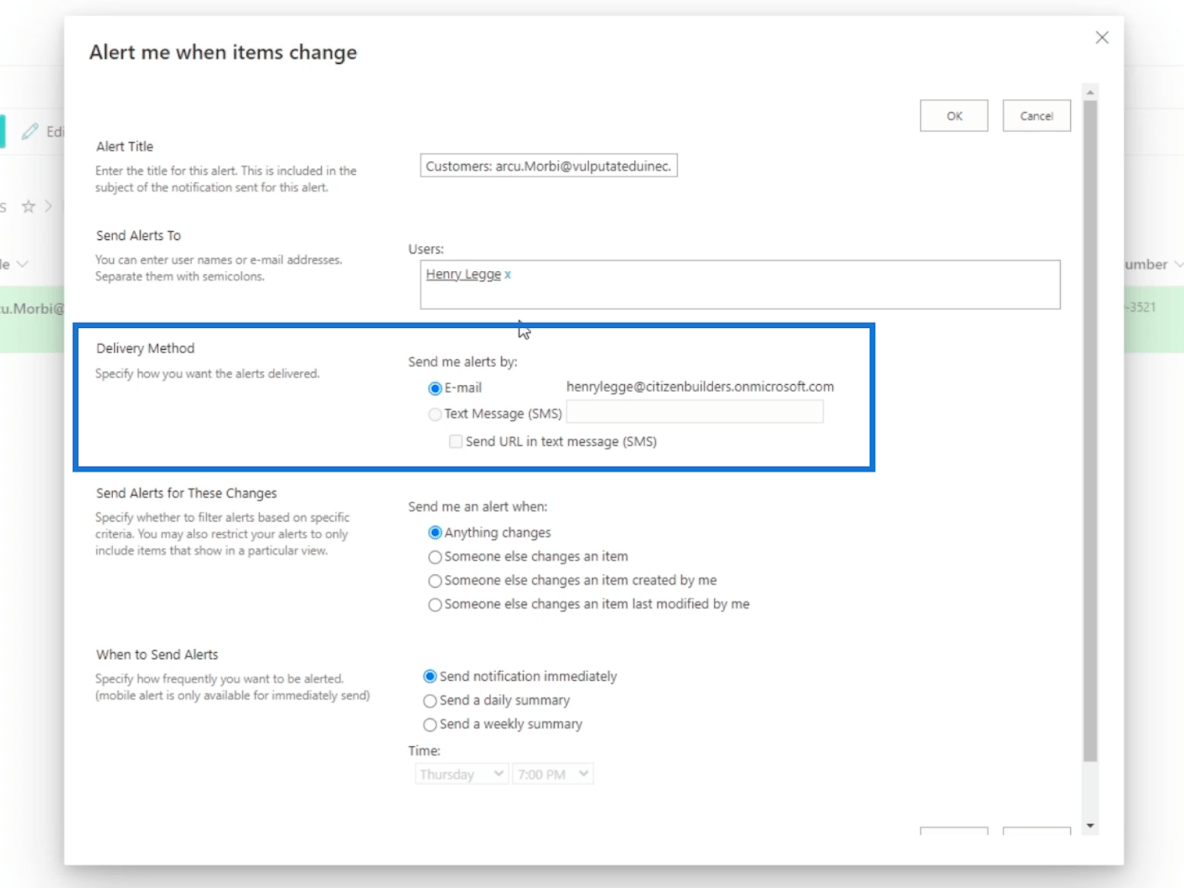Click the top Cancel button
The width and height of the screenshot is (1184, 888).
pyautogui.click(x=1036, y=116)
